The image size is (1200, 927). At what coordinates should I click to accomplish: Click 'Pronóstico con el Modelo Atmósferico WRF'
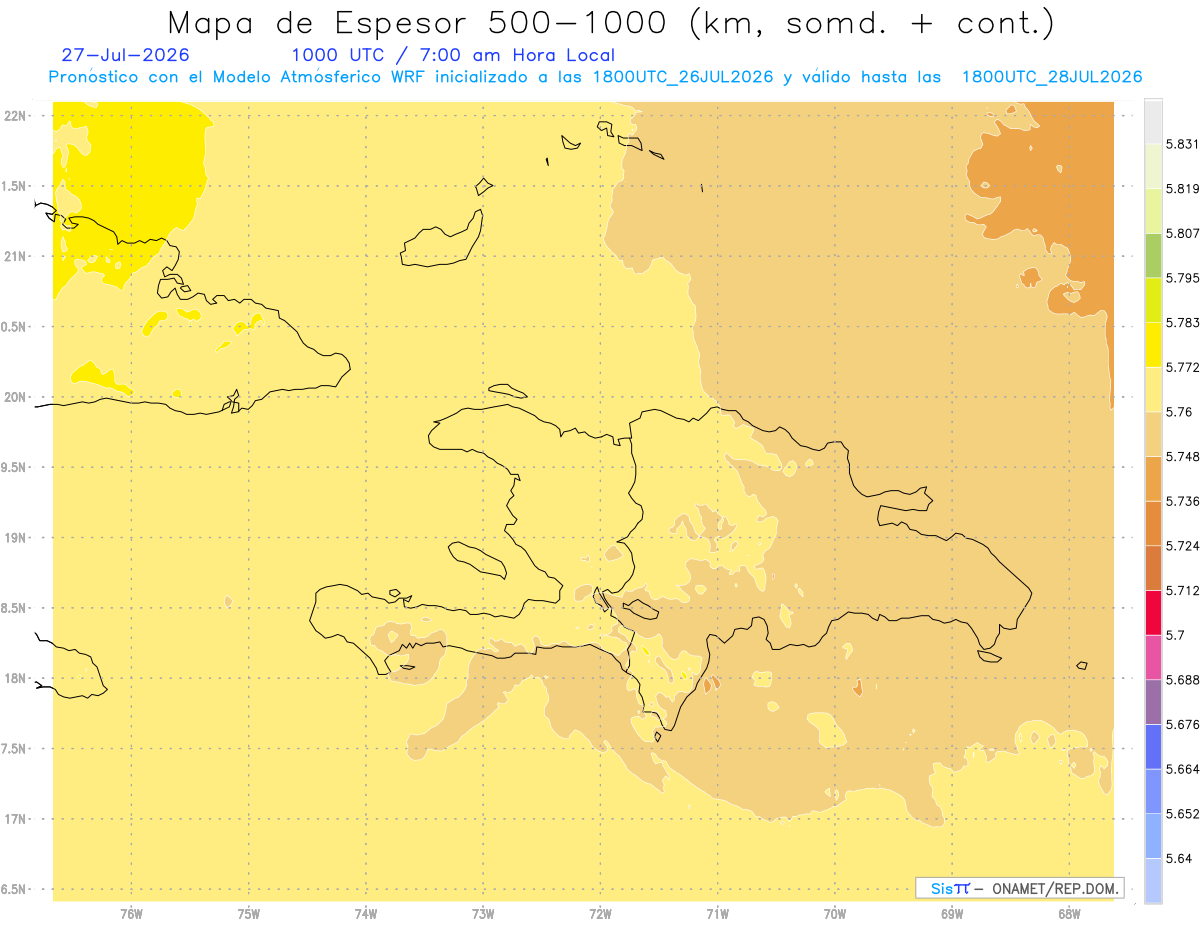239,77
